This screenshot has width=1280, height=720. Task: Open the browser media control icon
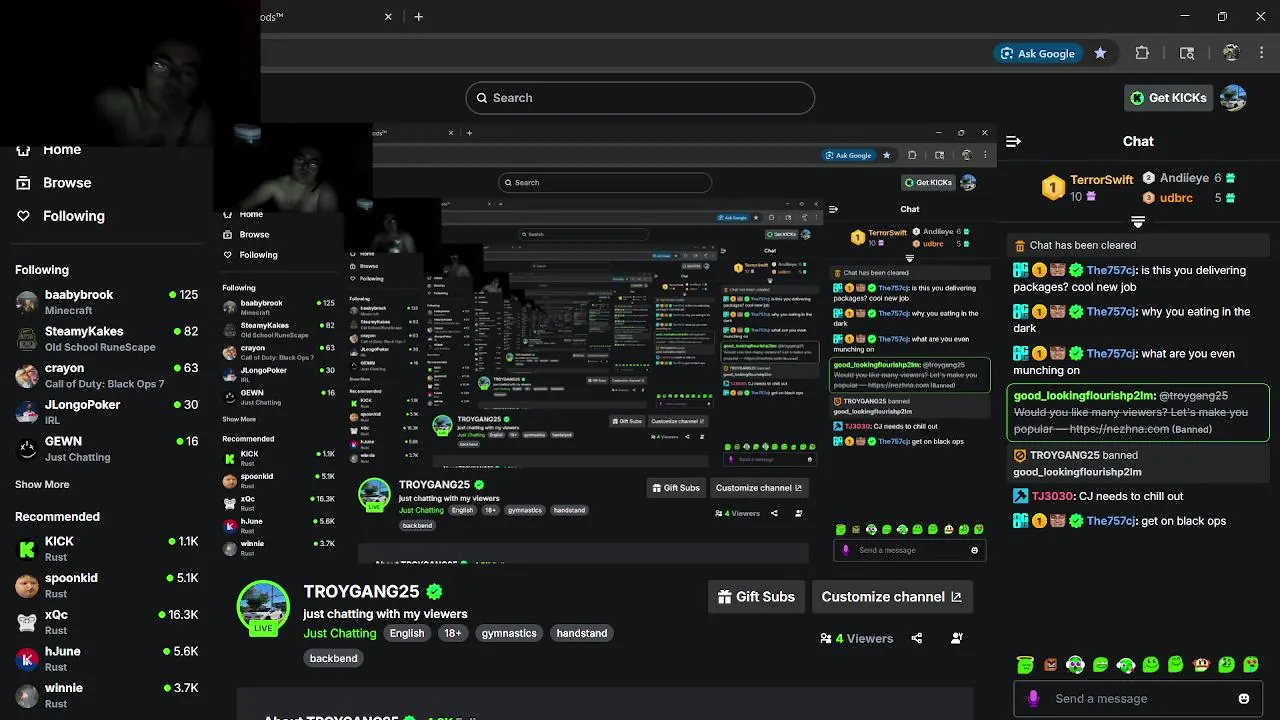point(1187,54)
